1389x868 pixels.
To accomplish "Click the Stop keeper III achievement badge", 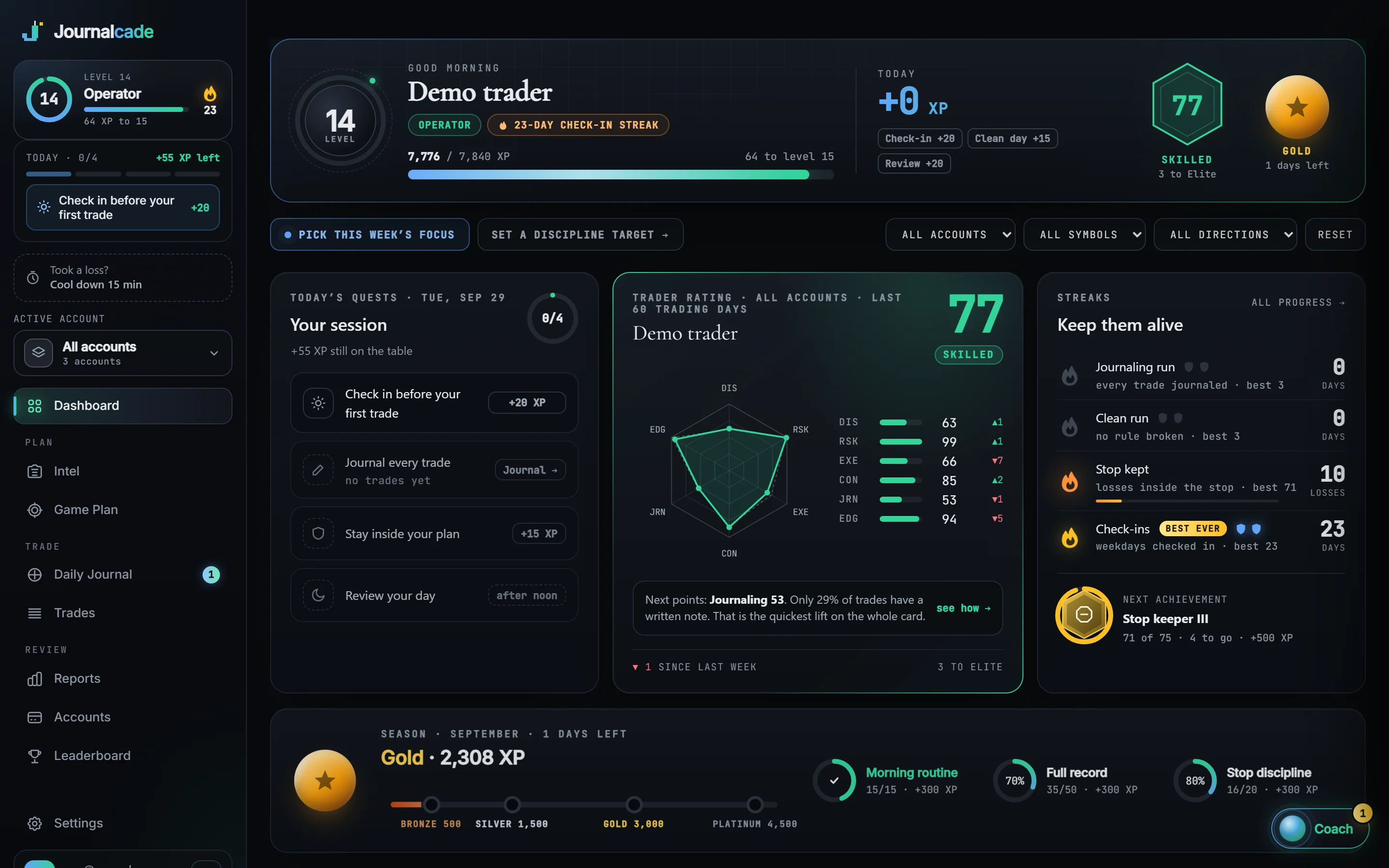I will [1084, 615].
